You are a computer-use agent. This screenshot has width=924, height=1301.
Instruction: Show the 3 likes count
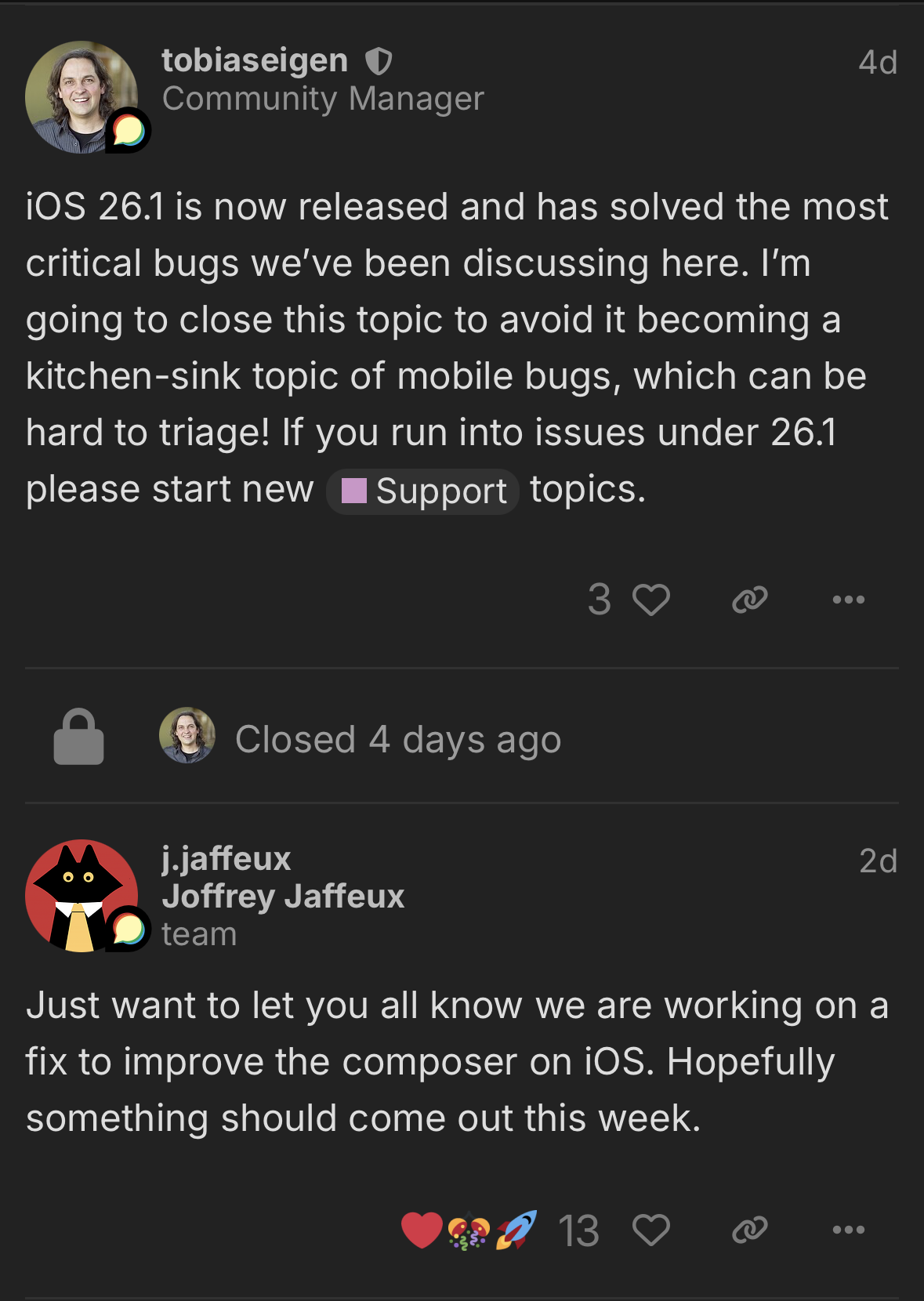click(x=600, y=600)
